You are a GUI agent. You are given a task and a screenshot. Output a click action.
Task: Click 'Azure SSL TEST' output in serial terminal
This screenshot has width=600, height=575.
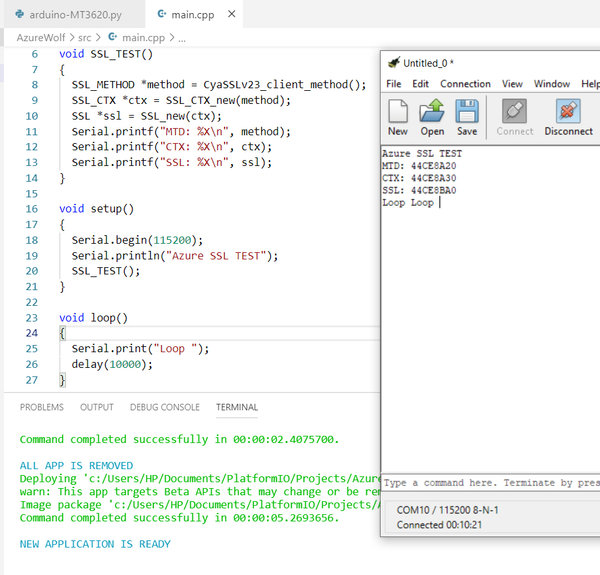(x=422, y=153)
